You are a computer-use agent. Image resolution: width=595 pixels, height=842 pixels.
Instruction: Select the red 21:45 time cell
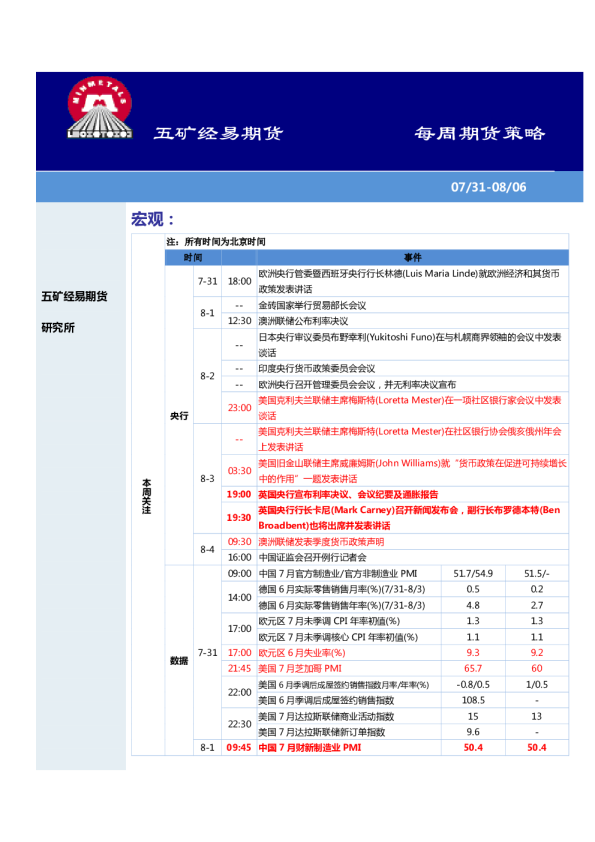coord(240,669)
